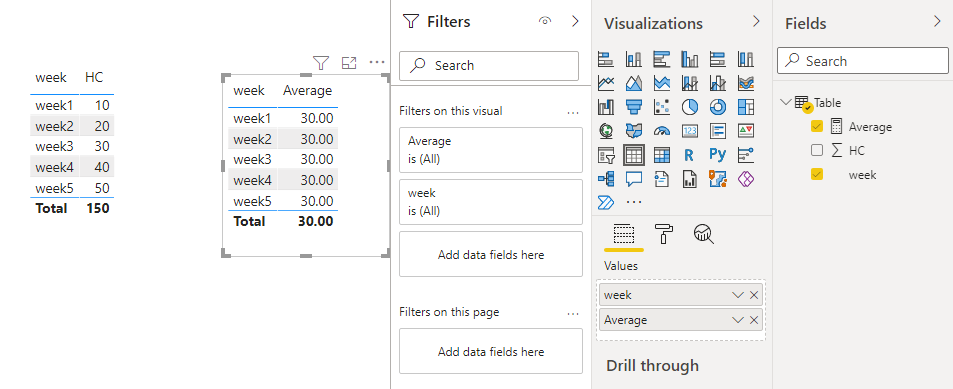The image size is (953, 389).
Task: Select the Pie chart visual
Action: [689, 107]
